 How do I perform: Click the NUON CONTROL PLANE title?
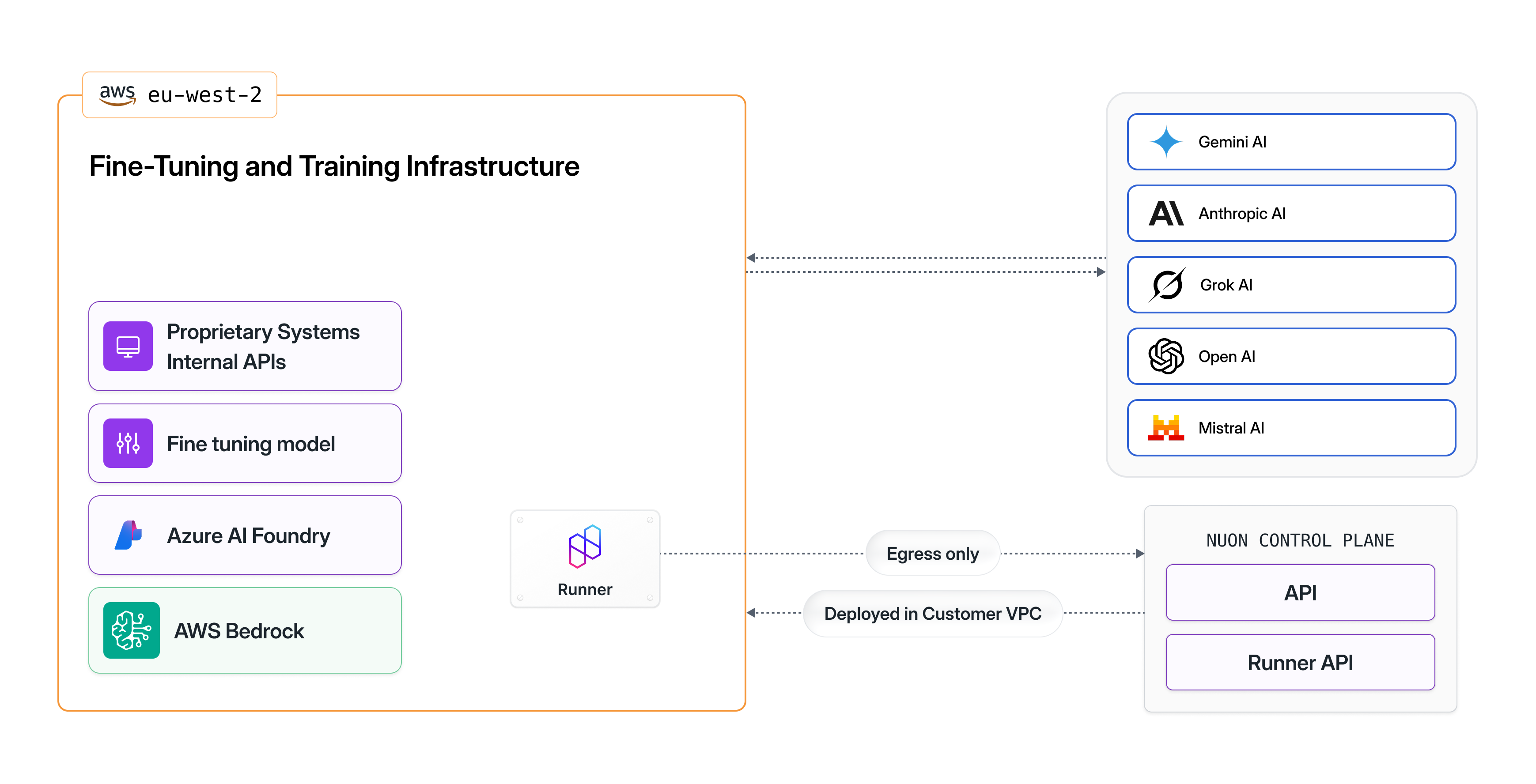(1300, 540)
